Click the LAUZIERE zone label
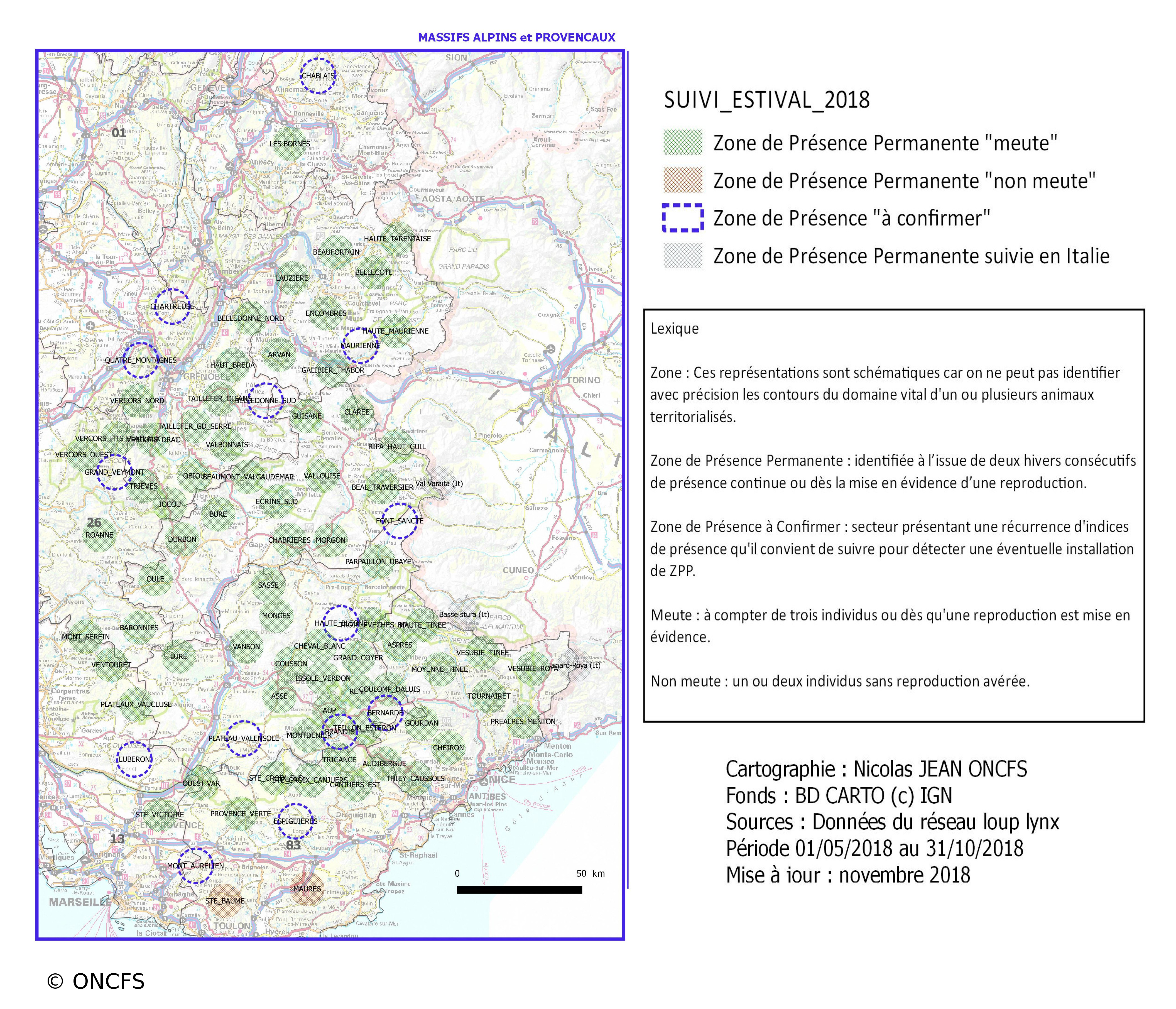 click(x=292, y=278)
